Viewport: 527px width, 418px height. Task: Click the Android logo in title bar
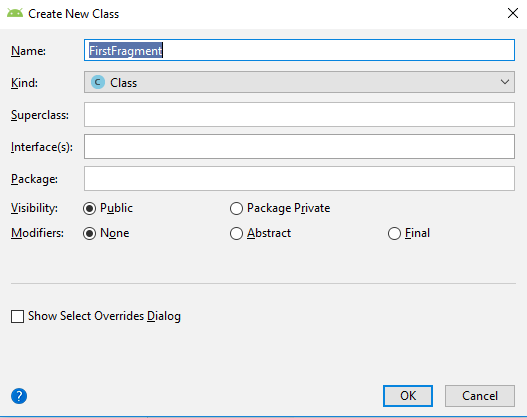[x=15, y=13]
